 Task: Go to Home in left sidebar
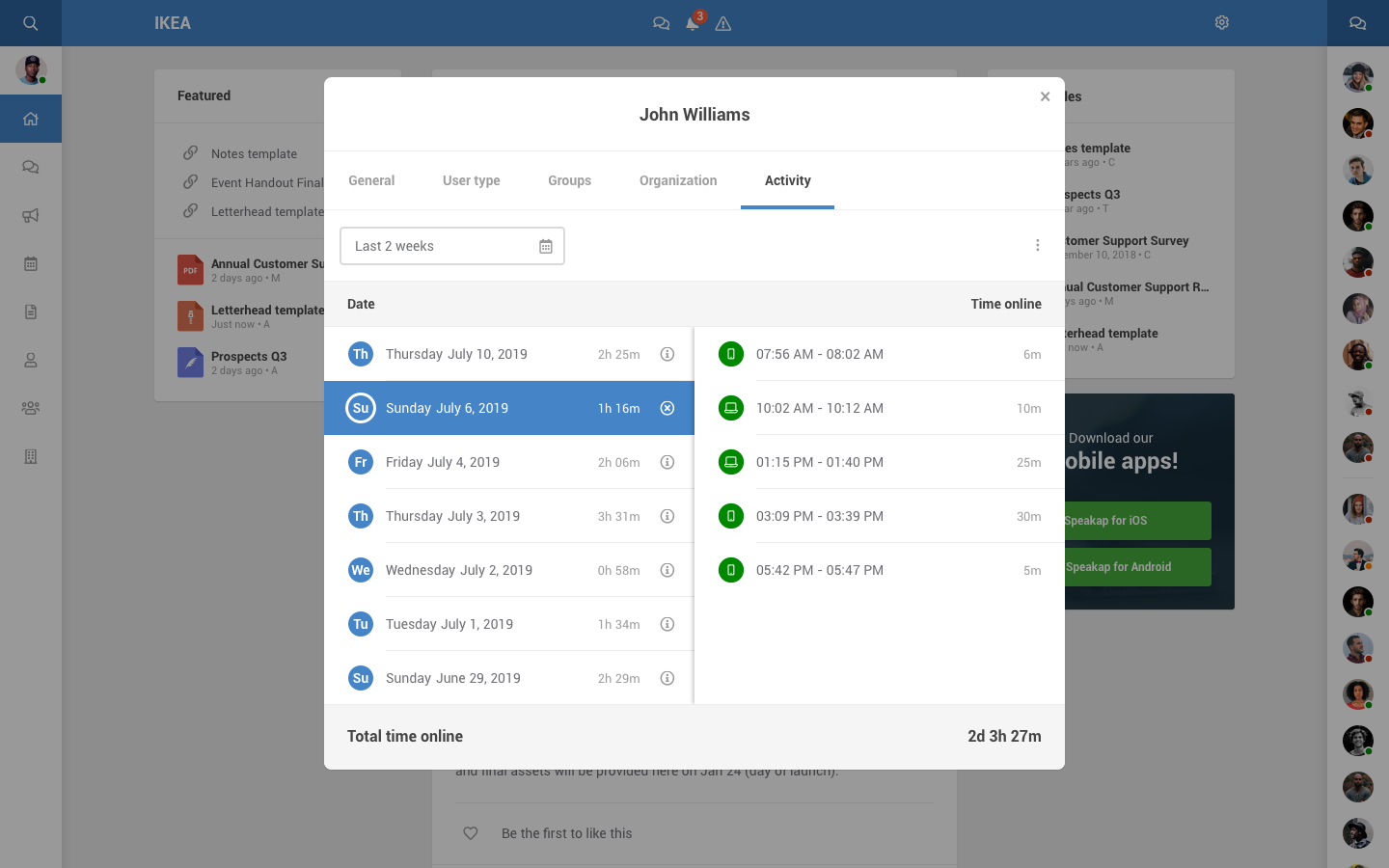pos(31,119)
